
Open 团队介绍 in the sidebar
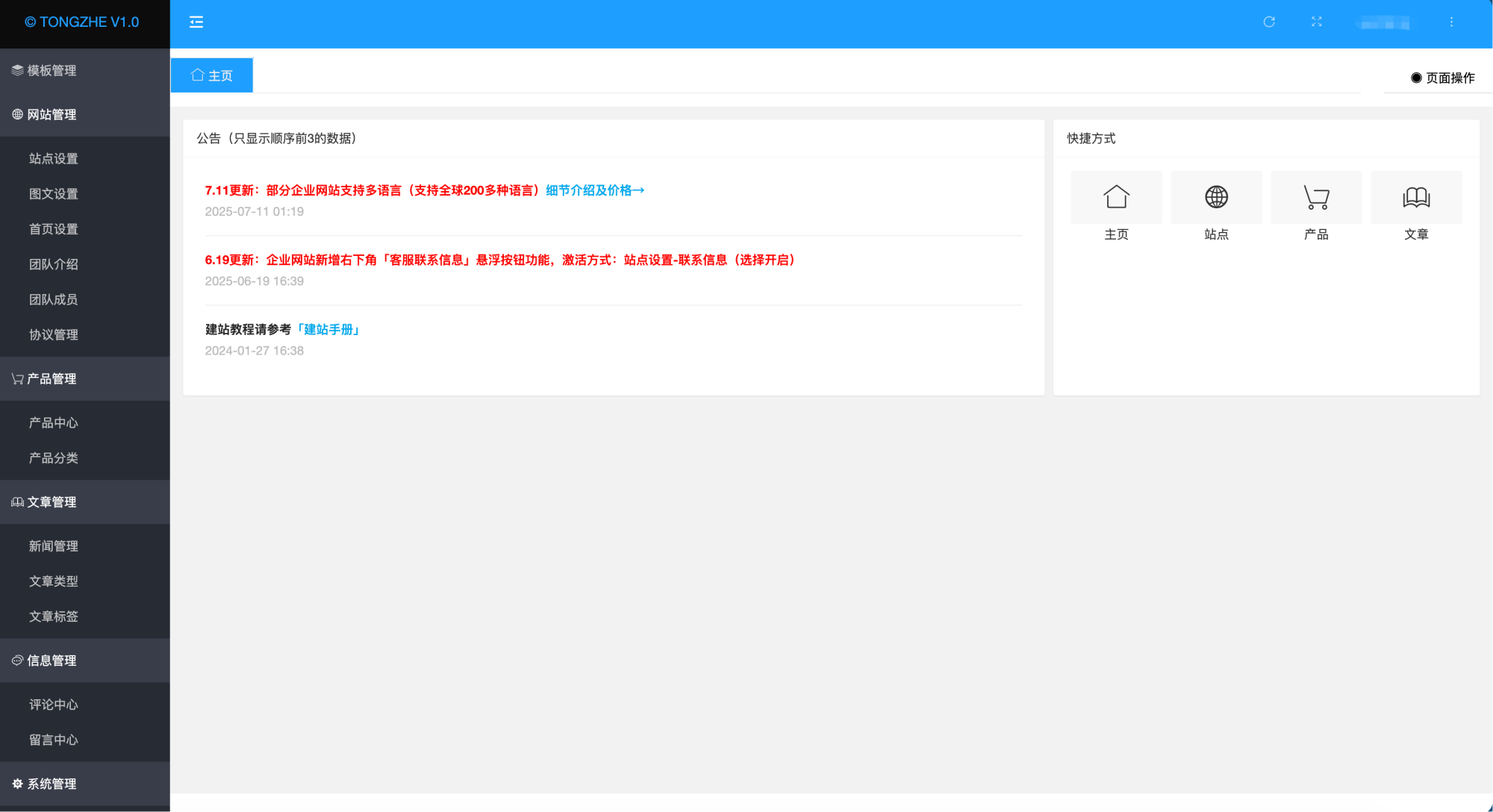pyautogui.click(x=85, y=264)
